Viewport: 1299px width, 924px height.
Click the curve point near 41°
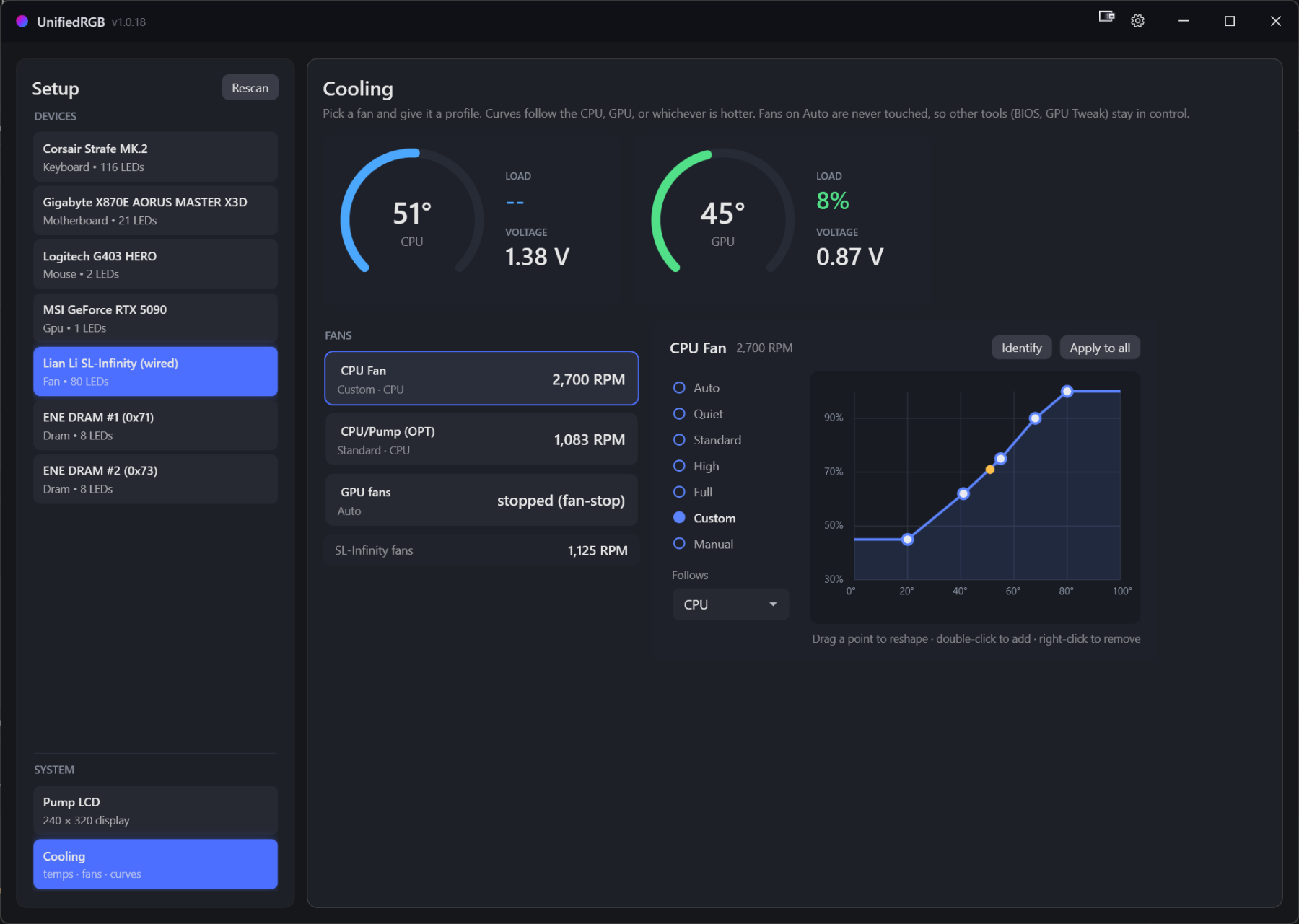[x=963, y=494]
